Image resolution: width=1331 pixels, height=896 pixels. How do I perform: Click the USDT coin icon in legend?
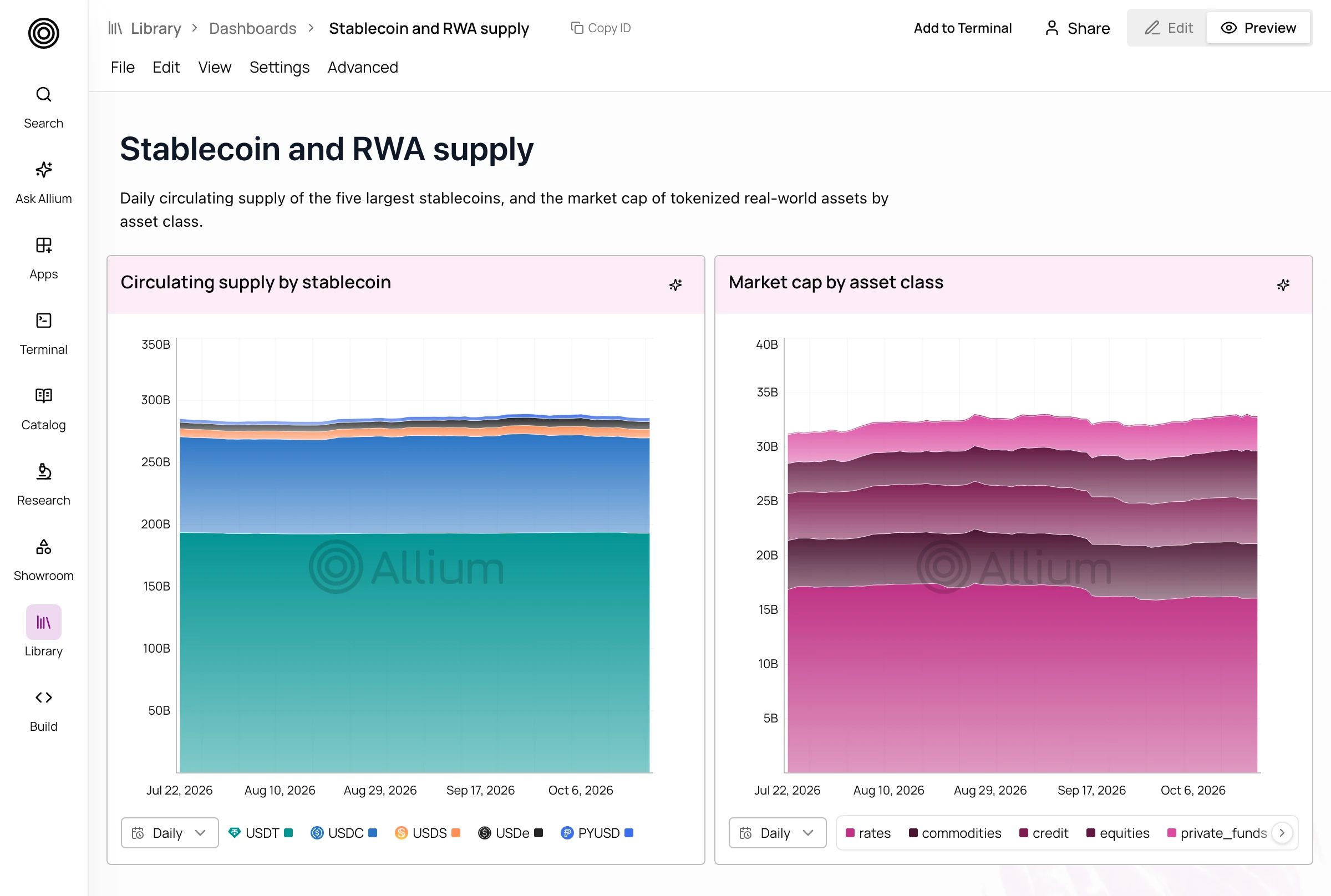point(234,833)
